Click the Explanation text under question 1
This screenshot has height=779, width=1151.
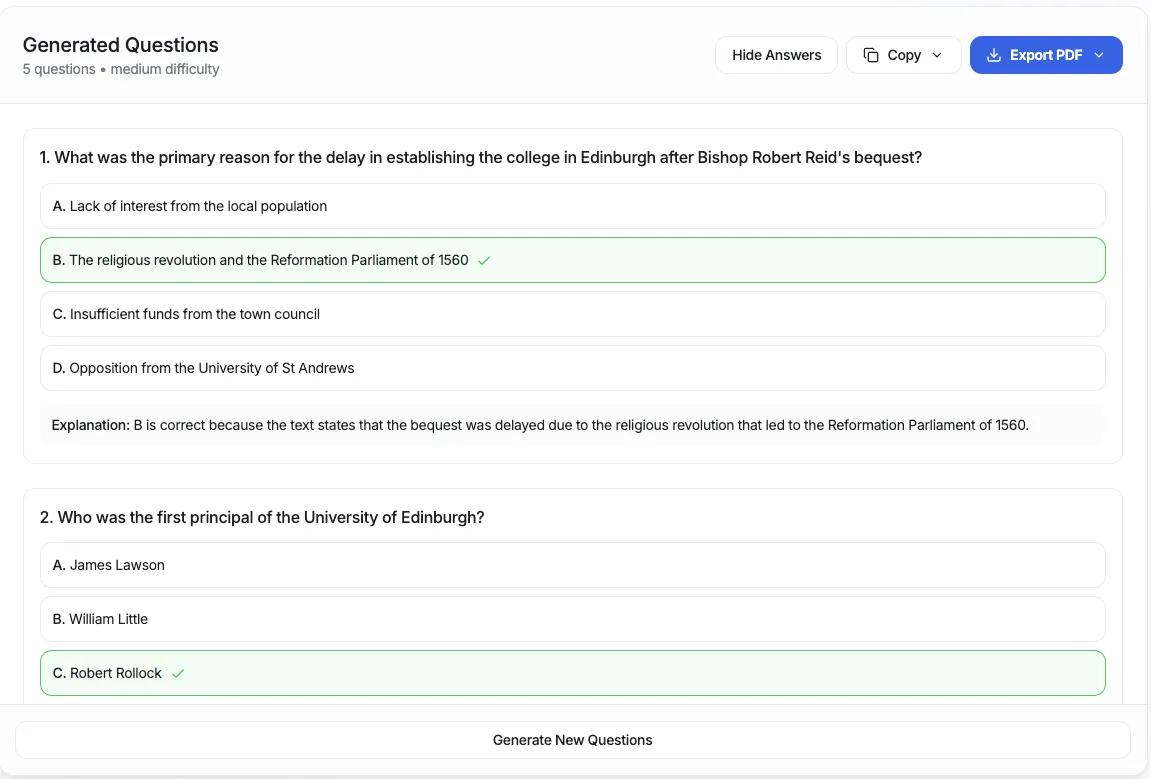click(540, 425)
